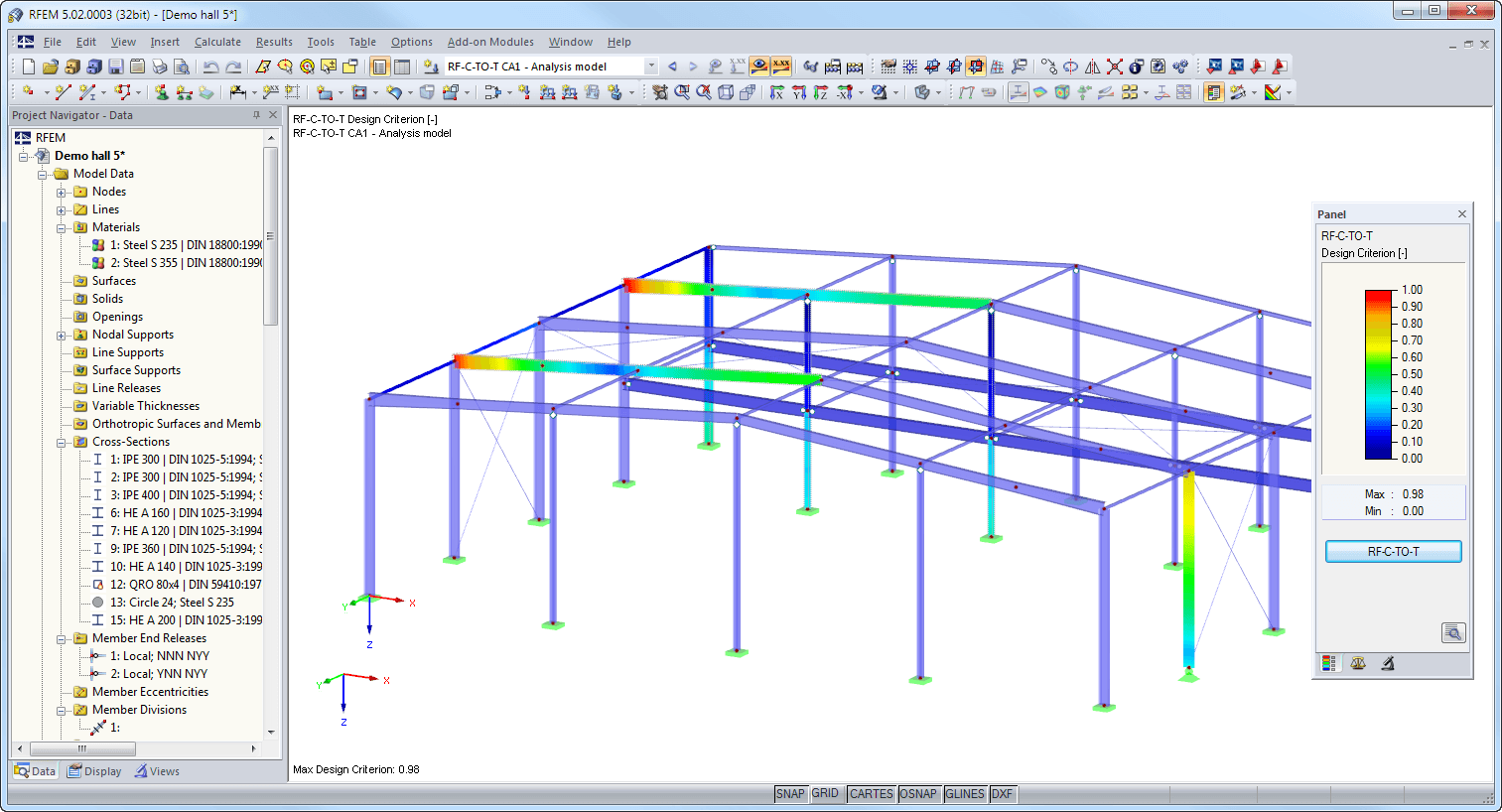Activate the Redo icon

point(234,66)
